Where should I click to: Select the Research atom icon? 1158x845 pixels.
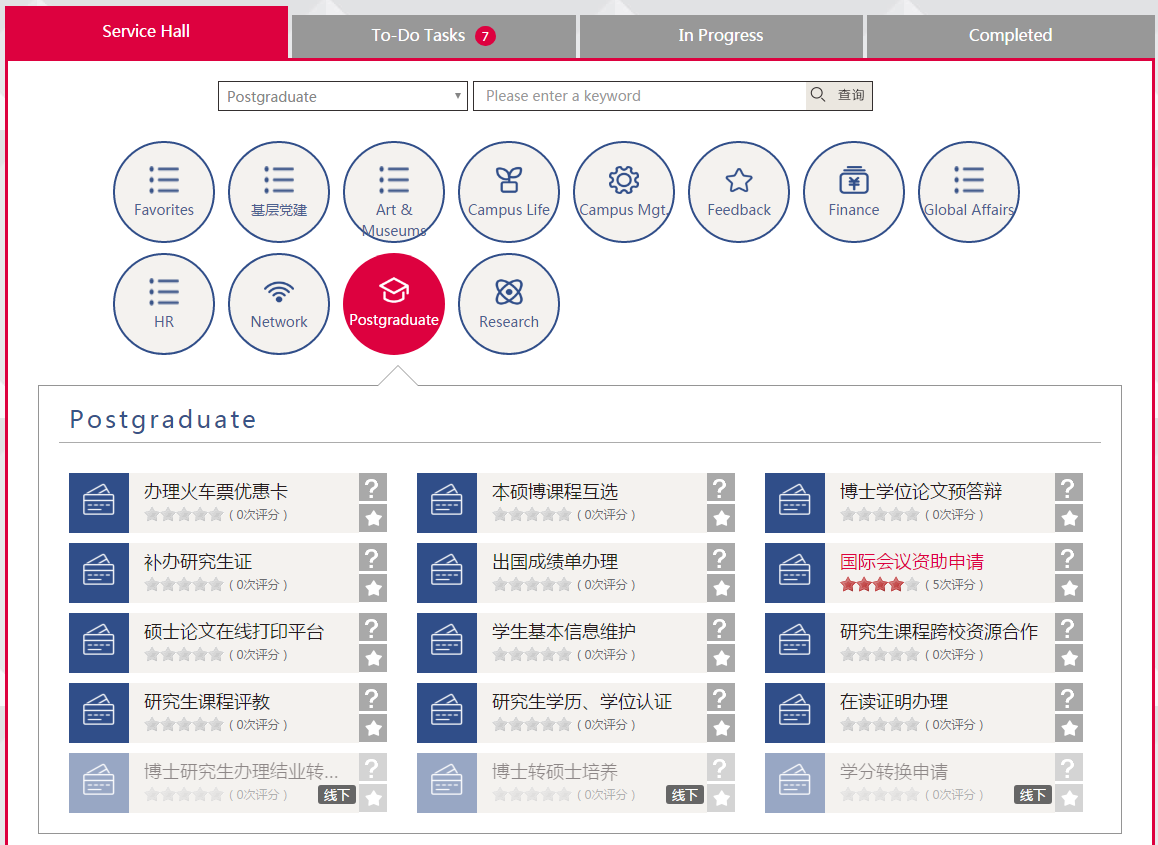pos(509,304)
